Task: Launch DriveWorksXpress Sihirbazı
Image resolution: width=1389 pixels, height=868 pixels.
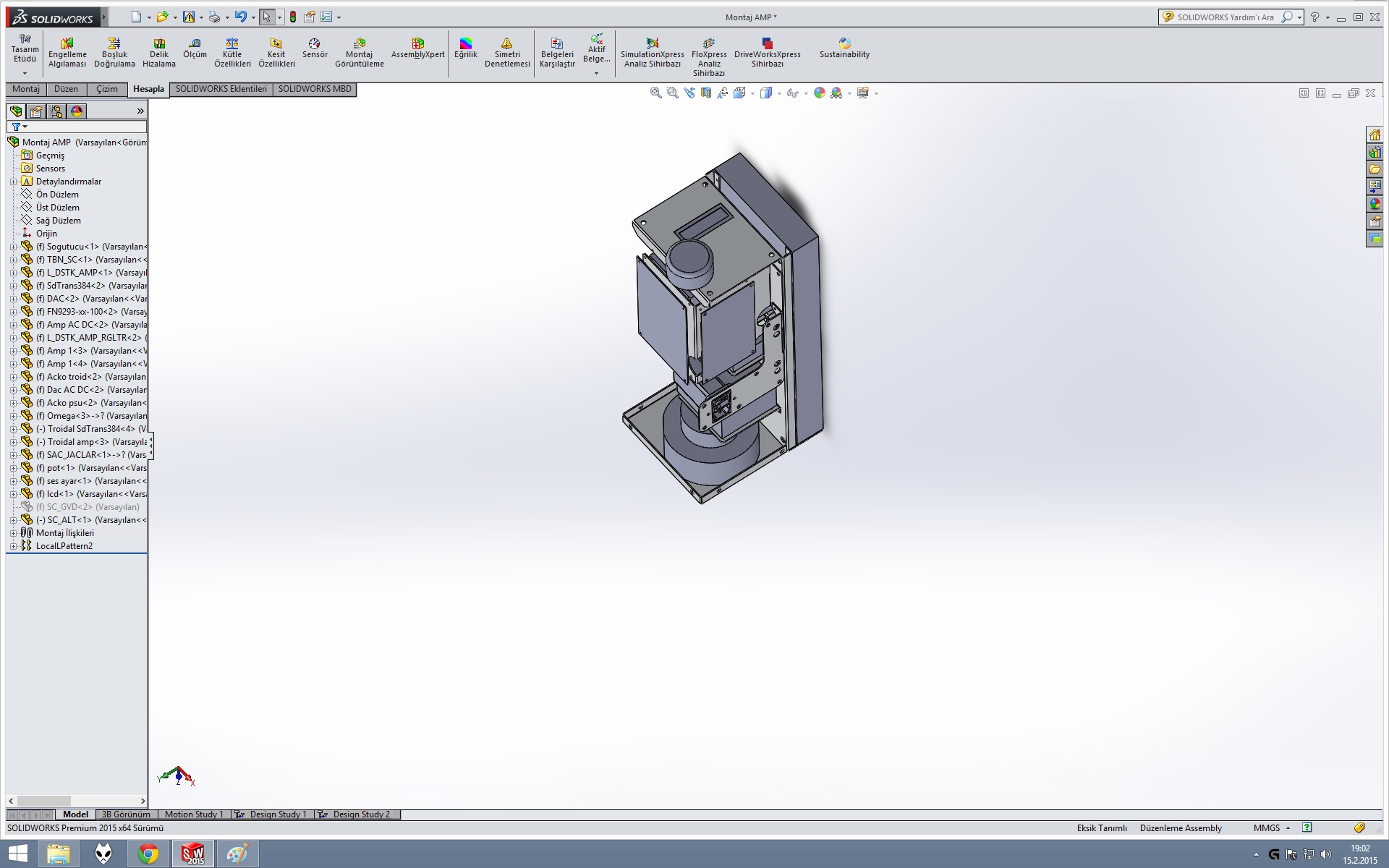Action: (768, 53)
